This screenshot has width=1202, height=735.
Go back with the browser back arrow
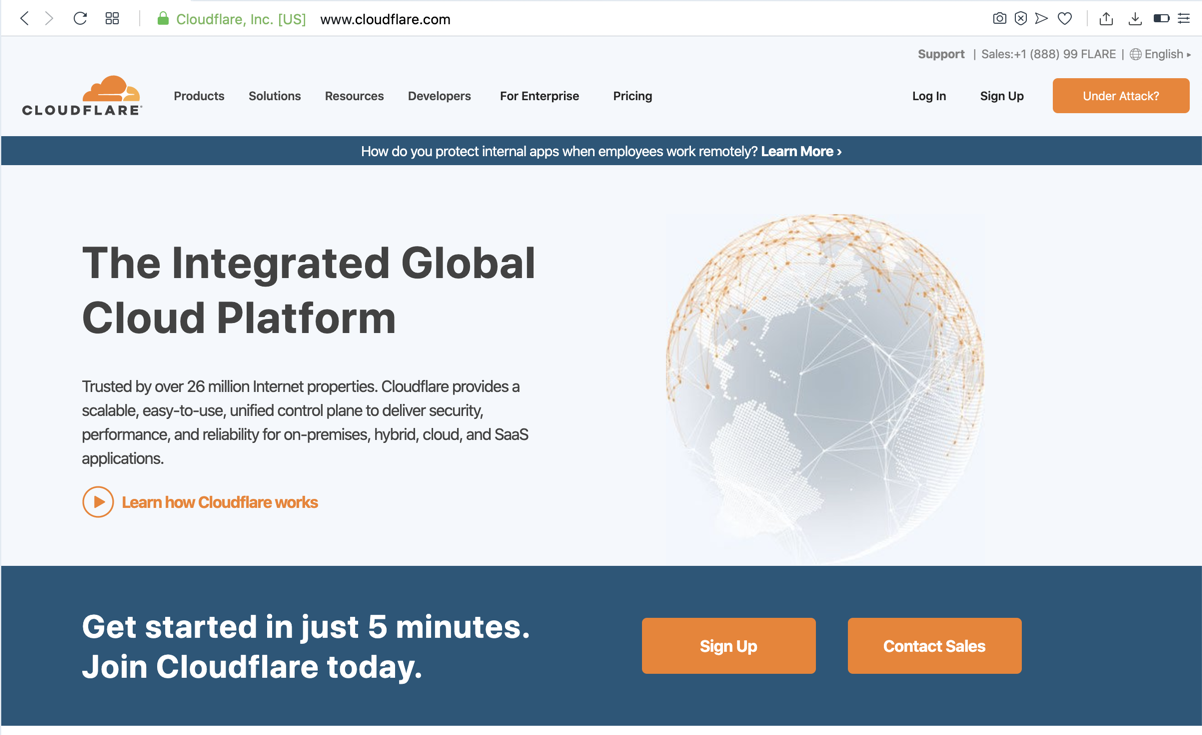tap(25, 19)
